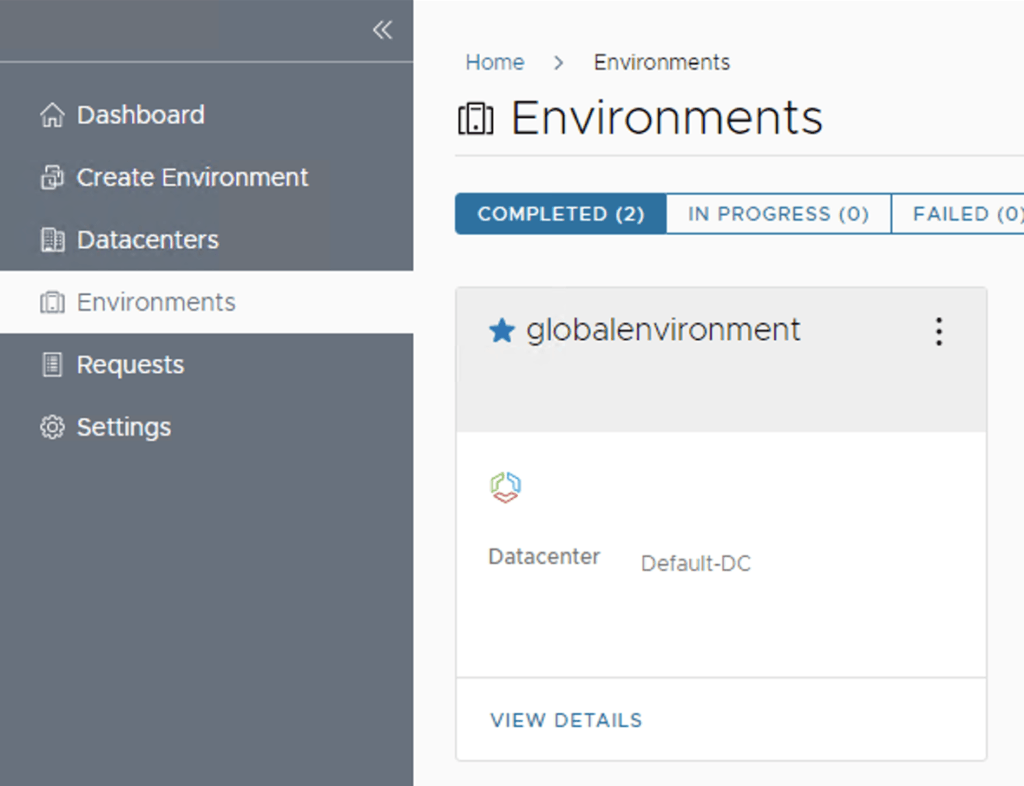Click the Create Environment icon in sidebar
The height and width of the screenshot is (786, 1024).
click(51, 178)
